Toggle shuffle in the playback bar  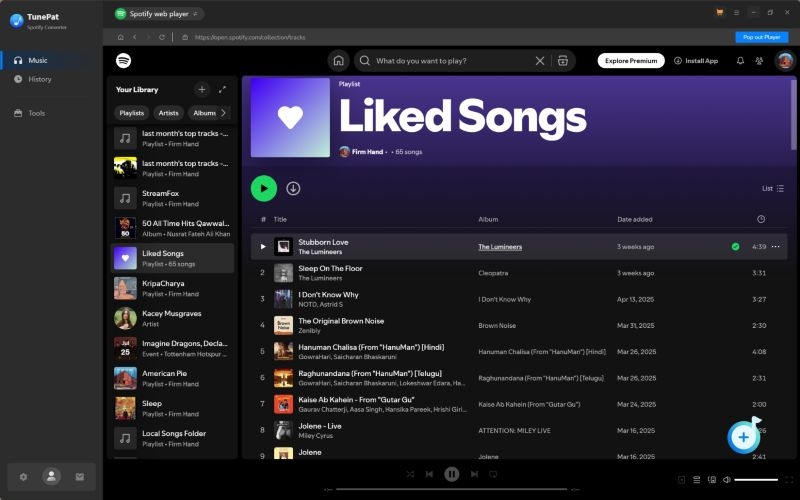(410, 474)
